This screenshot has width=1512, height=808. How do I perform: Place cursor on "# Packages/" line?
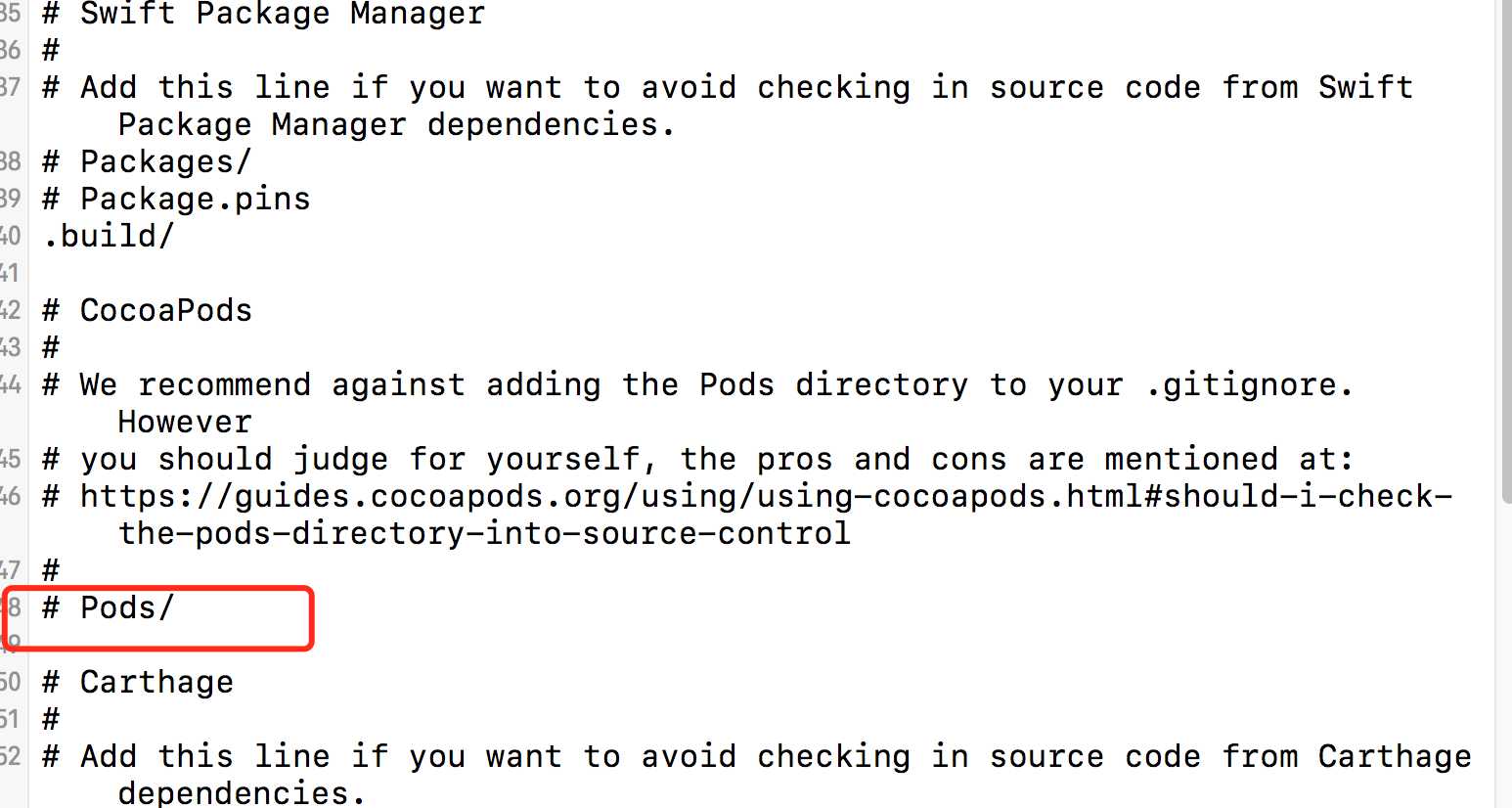tap(148, 161)
